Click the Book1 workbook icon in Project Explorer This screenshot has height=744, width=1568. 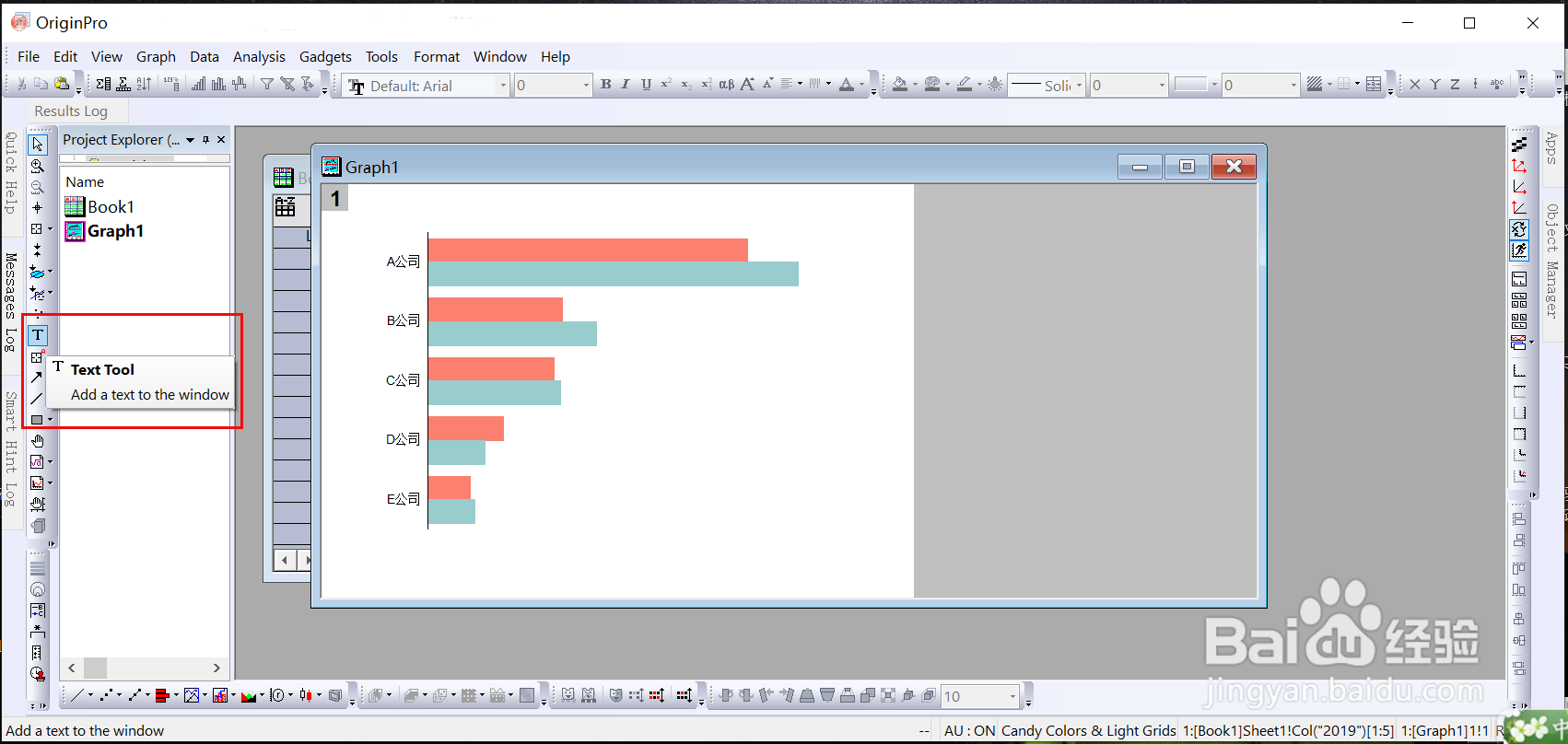[x=75, y=206]
